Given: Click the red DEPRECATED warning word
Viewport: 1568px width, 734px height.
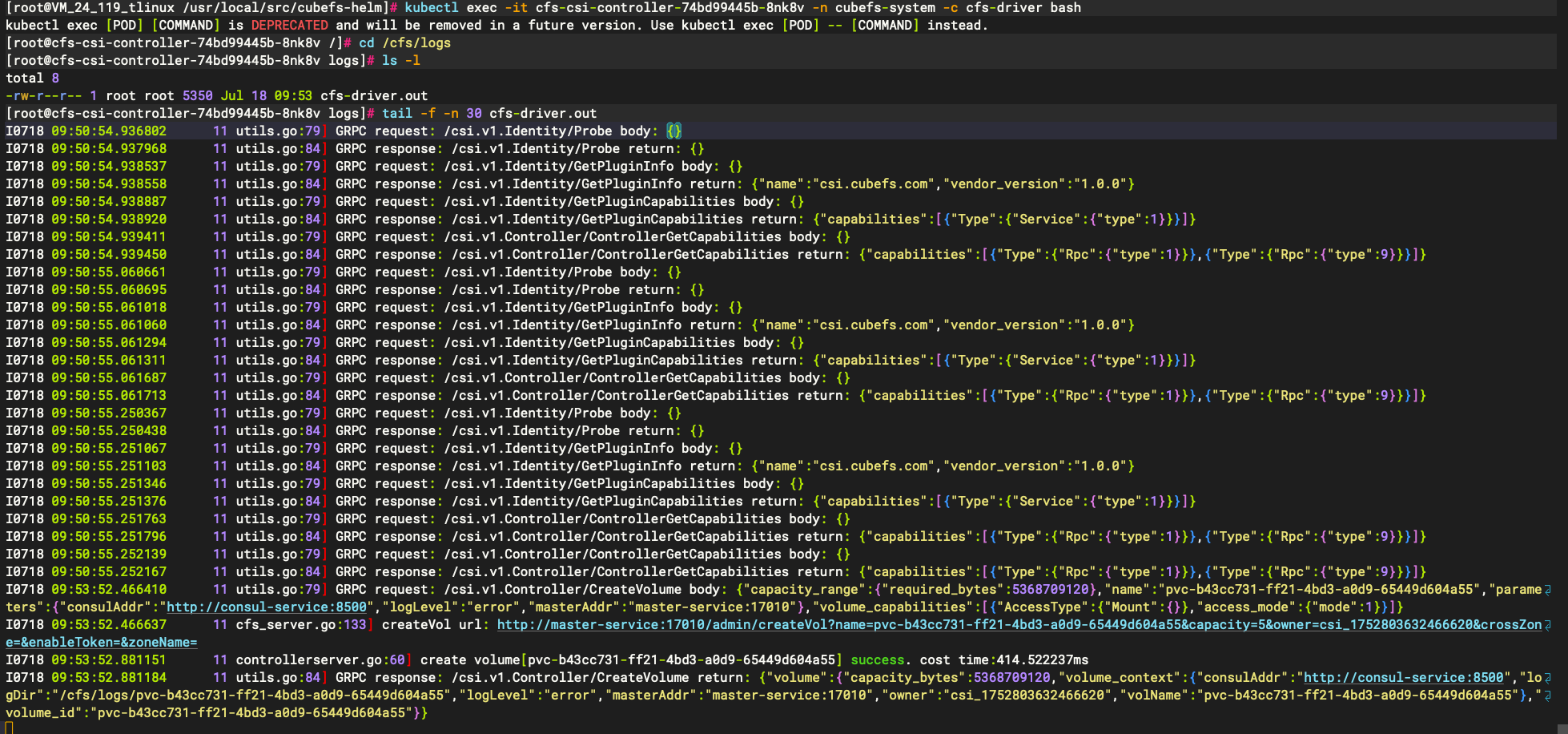Looking at the screenshot, I should pyautogui.click(x=290, y=25).
